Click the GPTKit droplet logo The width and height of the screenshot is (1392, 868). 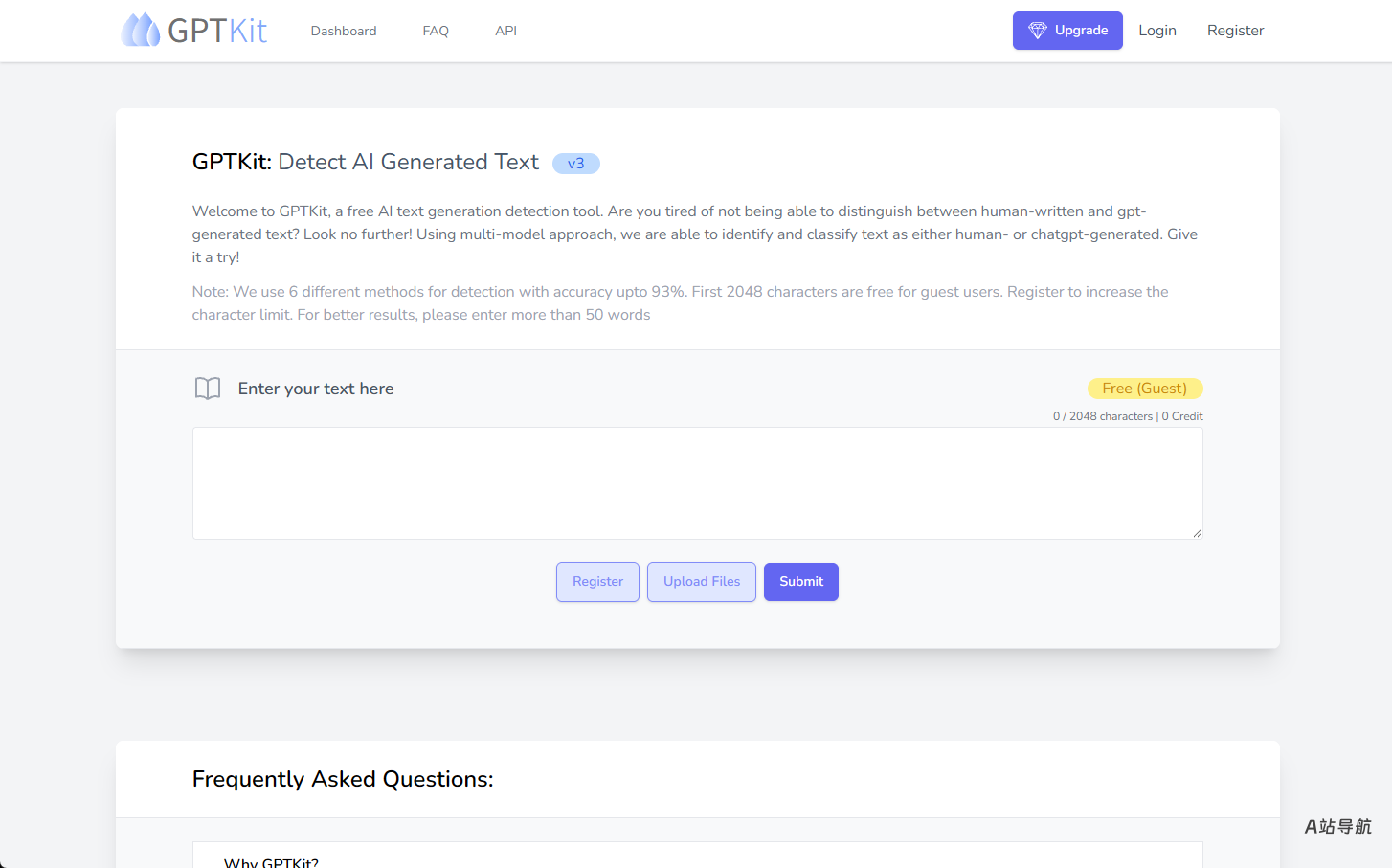coord(141,30)
